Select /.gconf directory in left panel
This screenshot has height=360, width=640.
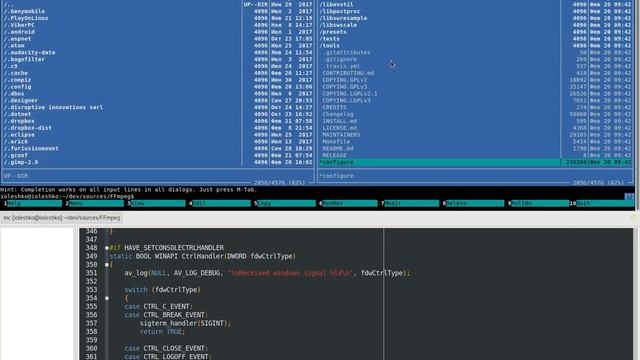pos(16,156)
